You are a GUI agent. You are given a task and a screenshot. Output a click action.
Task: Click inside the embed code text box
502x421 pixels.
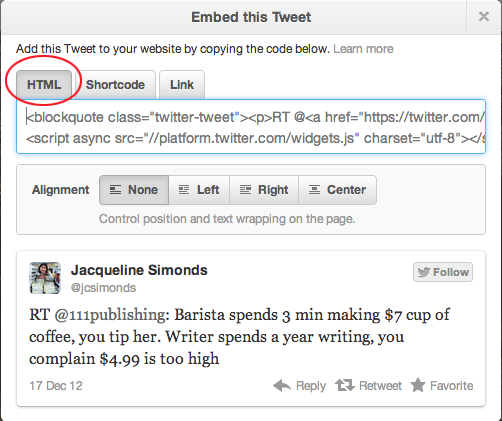251,127
